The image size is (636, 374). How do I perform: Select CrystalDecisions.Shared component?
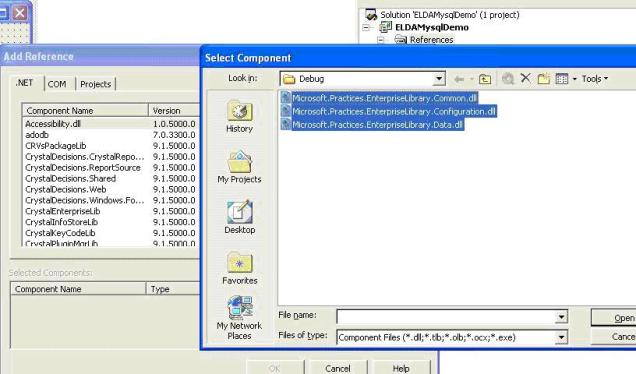click(71, 178)
